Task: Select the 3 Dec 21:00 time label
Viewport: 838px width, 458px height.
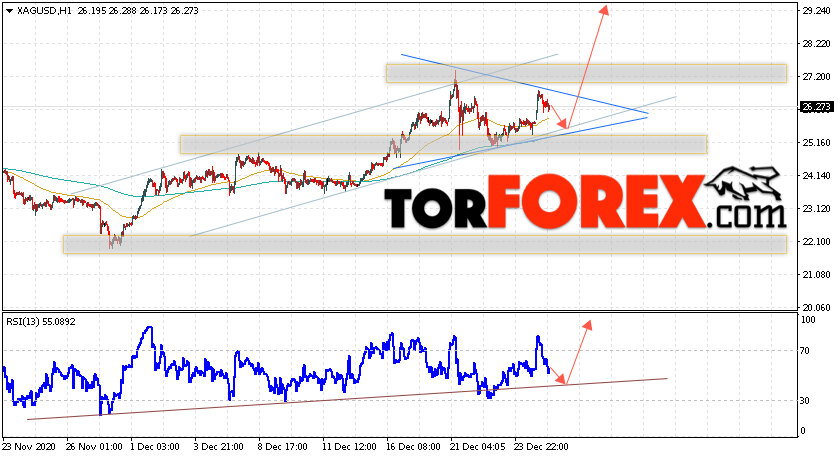Action: point(219,446)
